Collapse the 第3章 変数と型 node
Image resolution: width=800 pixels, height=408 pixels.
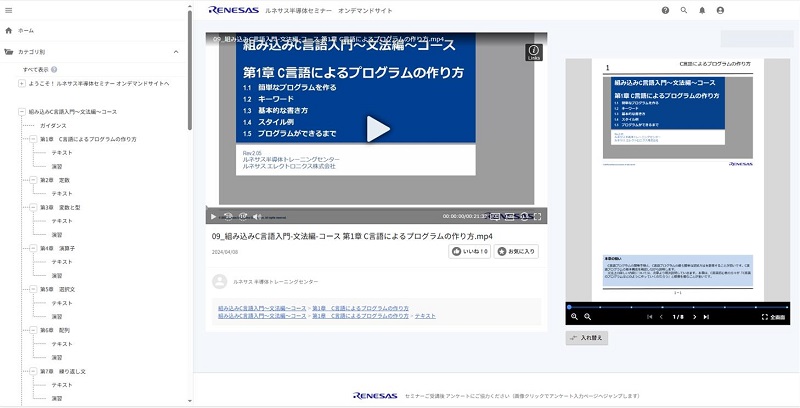[x=33, y=207]
